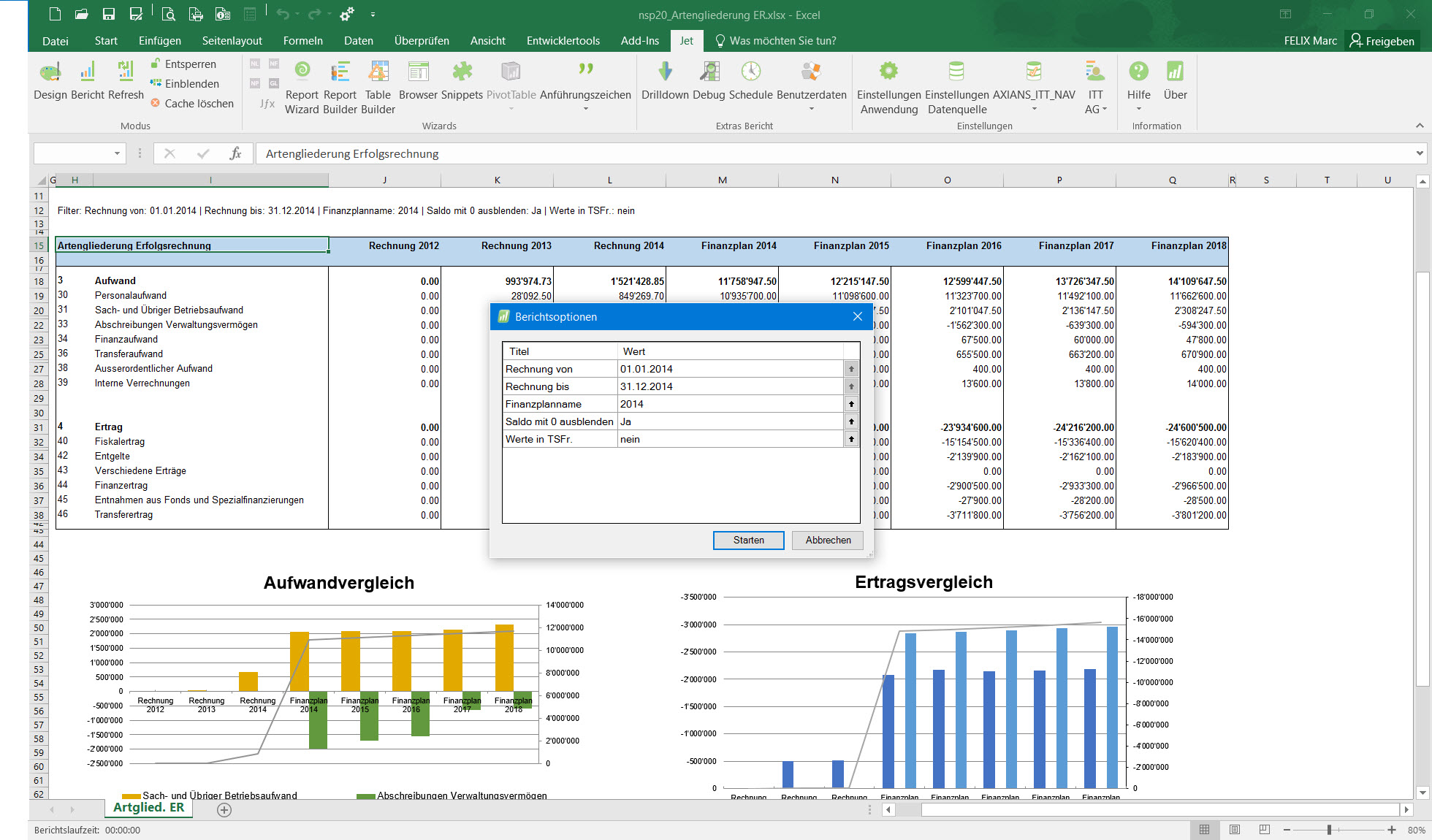Click the Open folder icon in quick access toolbar
The height and width of the screenshot is (840, 1432).
(81, 14)
